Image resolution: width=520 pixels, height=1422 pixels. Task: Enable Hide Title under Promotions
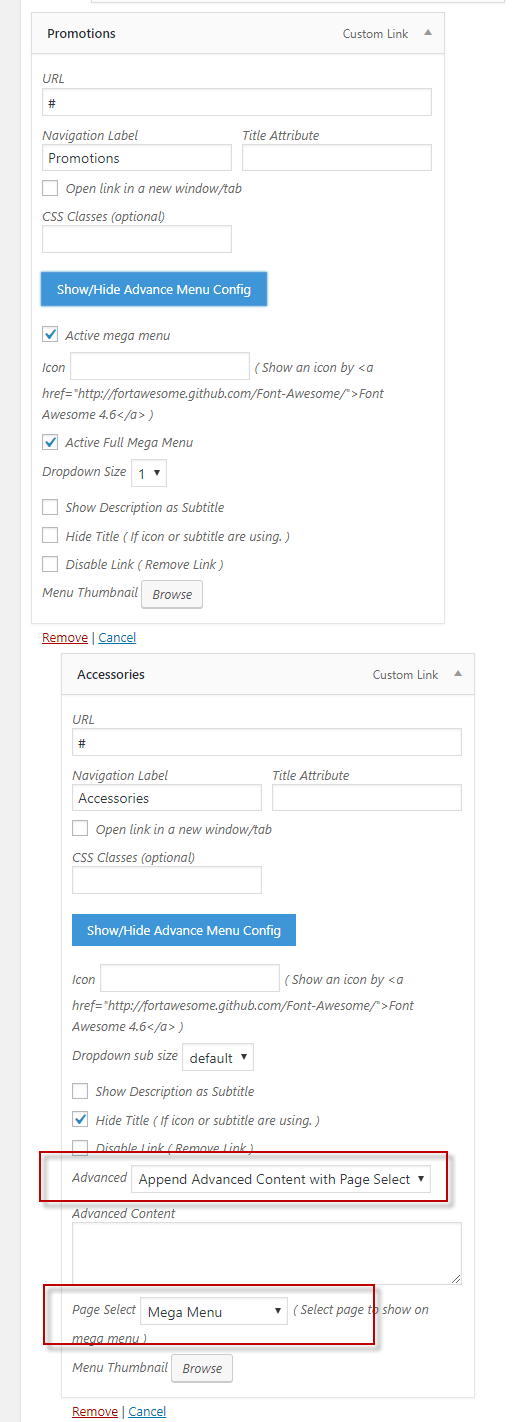pos(50,536)
